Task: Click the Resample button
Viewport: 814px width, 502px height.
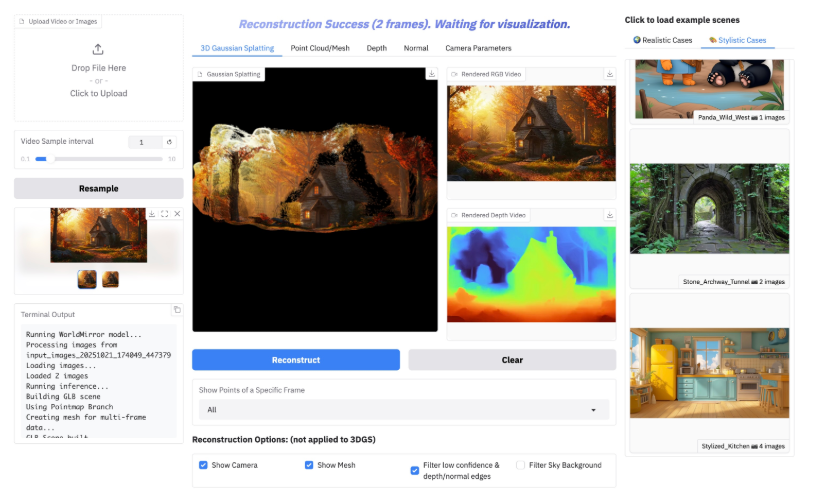Action: click(x=99, y=188)
